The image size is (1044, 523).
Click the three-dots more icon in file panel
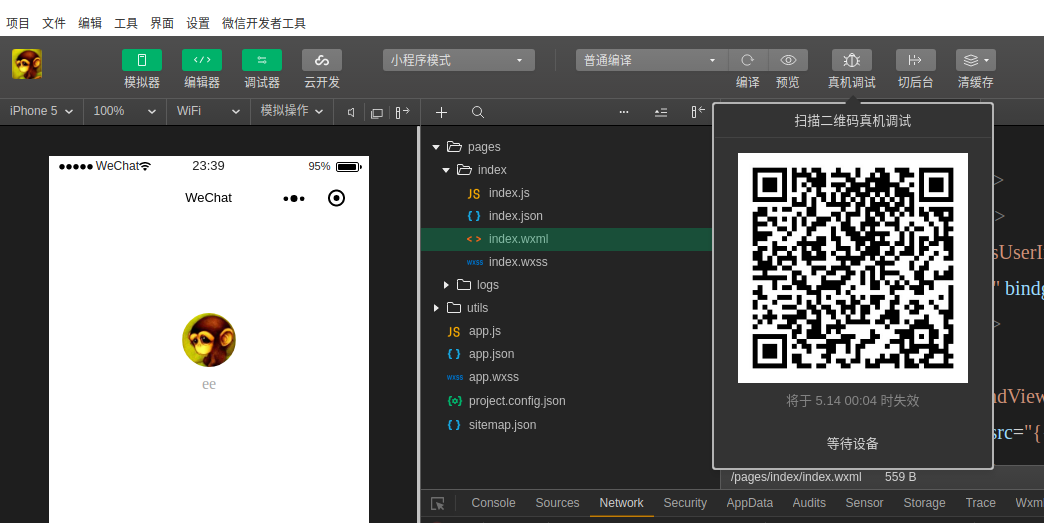[624, 112]
